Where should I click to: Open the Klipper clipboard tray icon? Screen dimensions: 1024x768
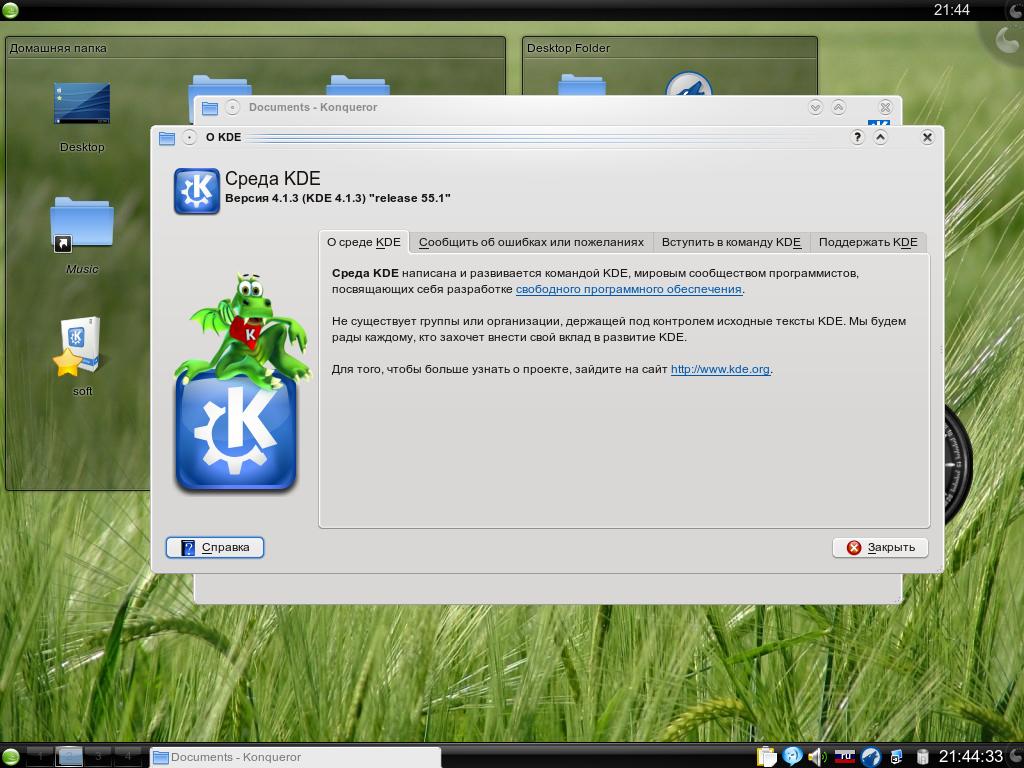tap(767, 757)
